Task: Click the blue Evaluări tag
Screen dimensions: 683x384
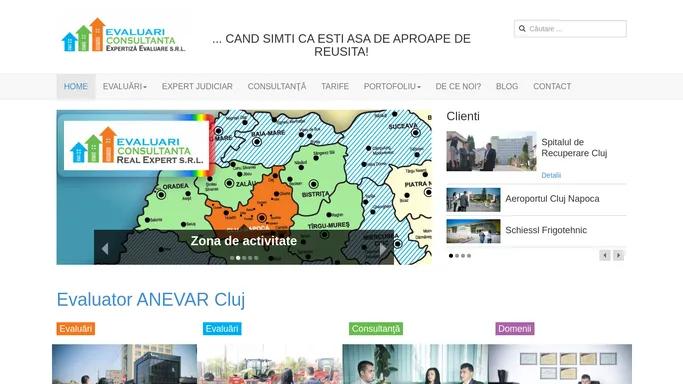Action: [x=222, y=329]
